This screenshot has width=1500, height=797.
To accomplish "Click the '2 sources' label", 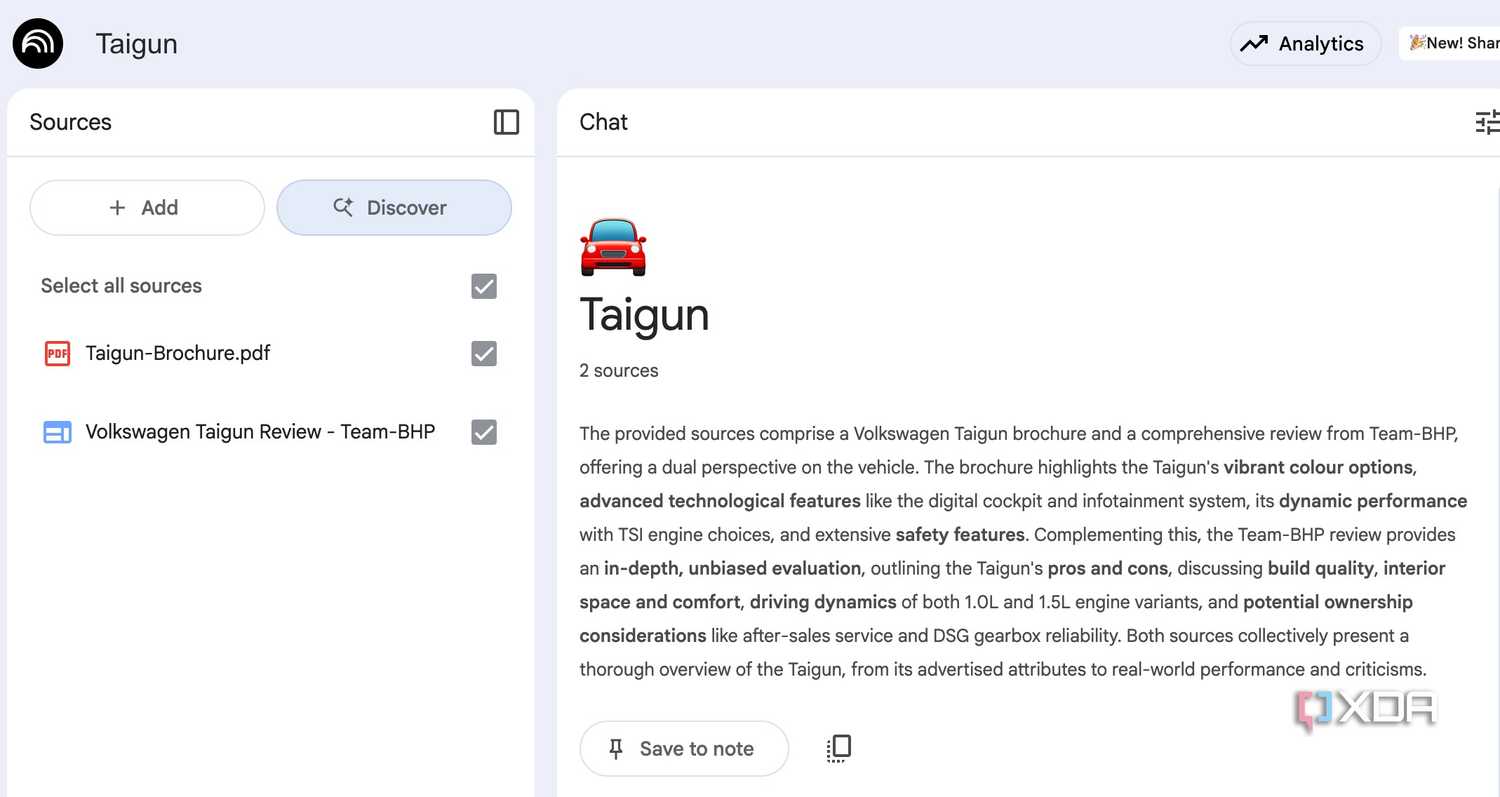I will (619, 370).
